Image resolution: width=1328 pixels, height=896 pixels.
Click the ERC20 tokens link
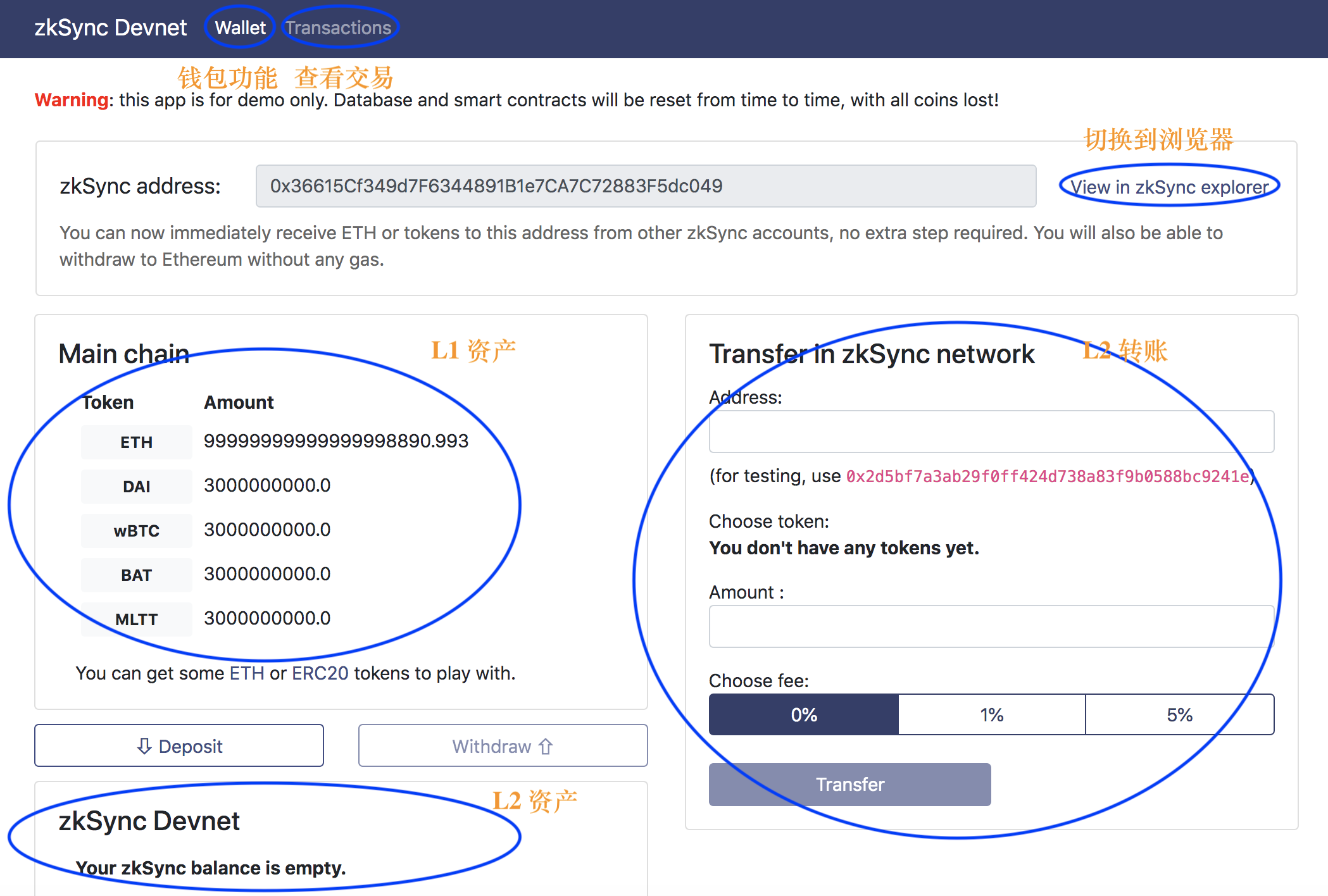[x=320, y=673]
